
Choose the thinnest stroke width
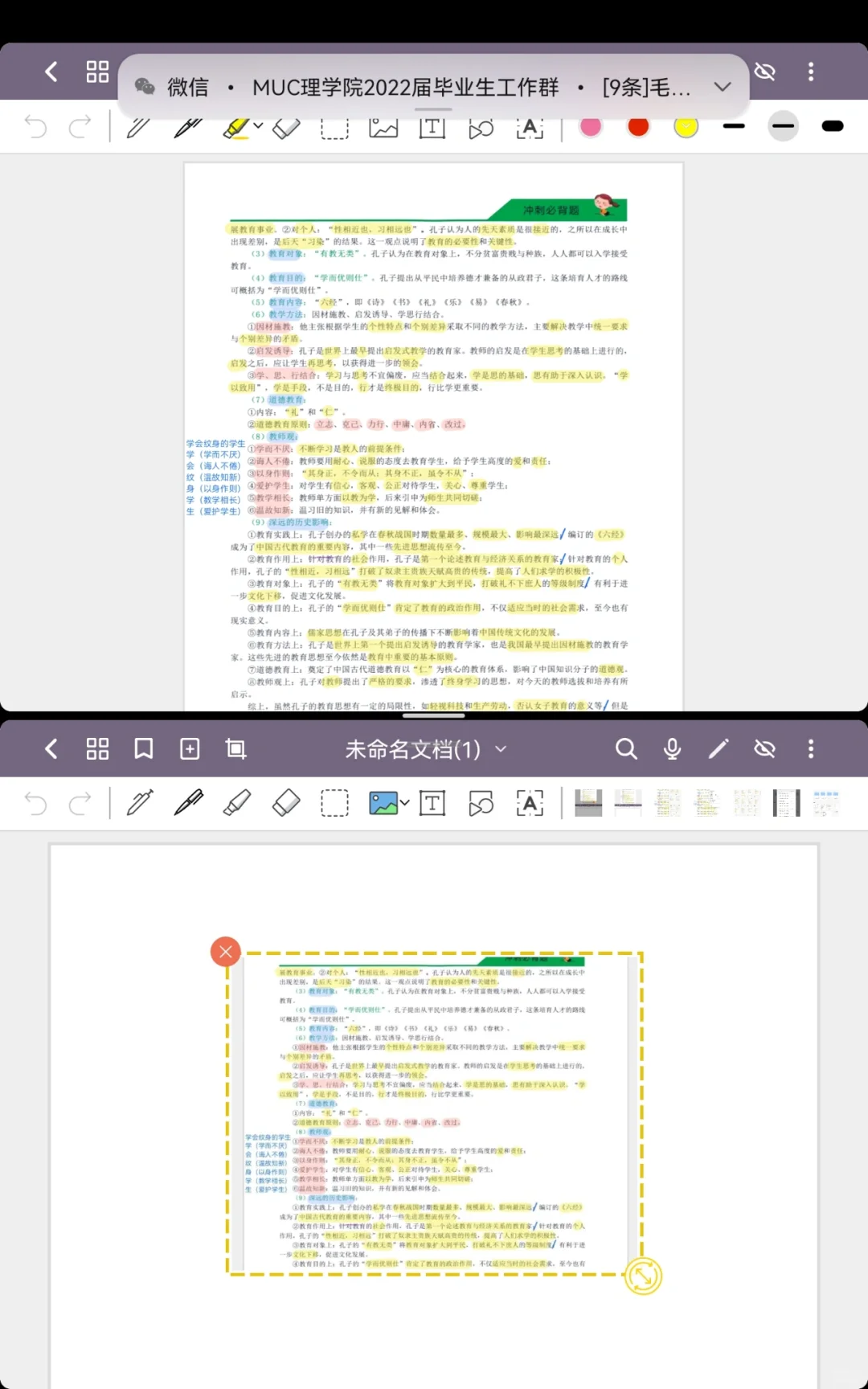click(x=734, y=126)
